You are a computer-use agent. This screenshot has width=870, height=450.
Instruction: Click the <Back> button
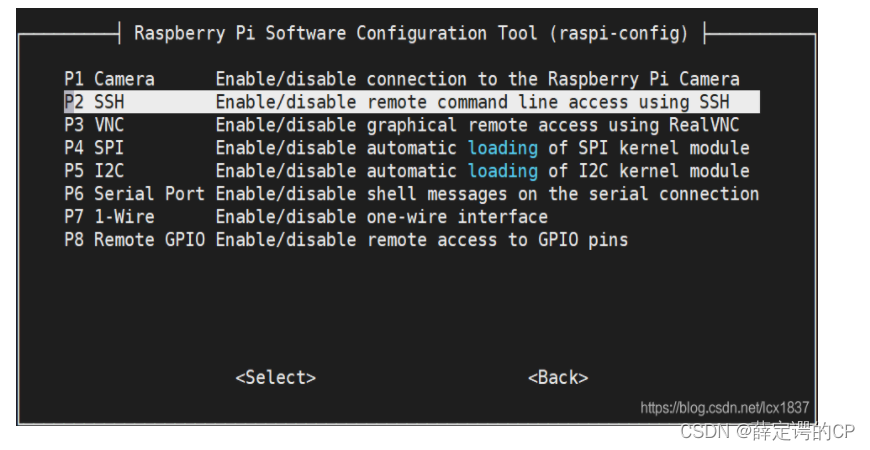(558, 377)
